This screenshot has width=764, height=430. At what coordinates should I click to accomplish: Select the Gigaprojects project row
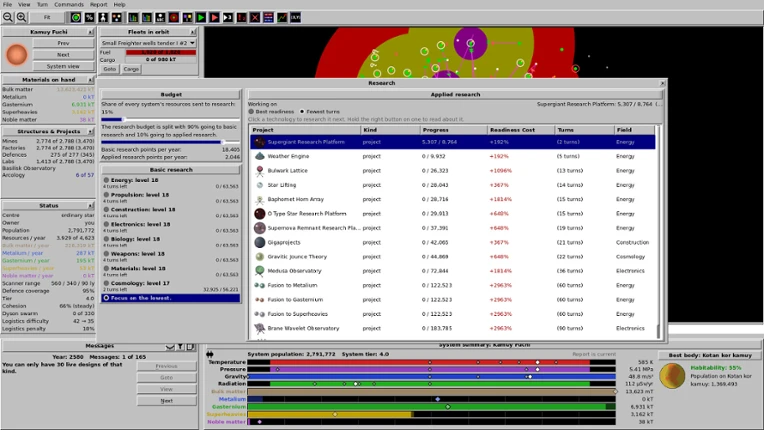click(453, 243)
